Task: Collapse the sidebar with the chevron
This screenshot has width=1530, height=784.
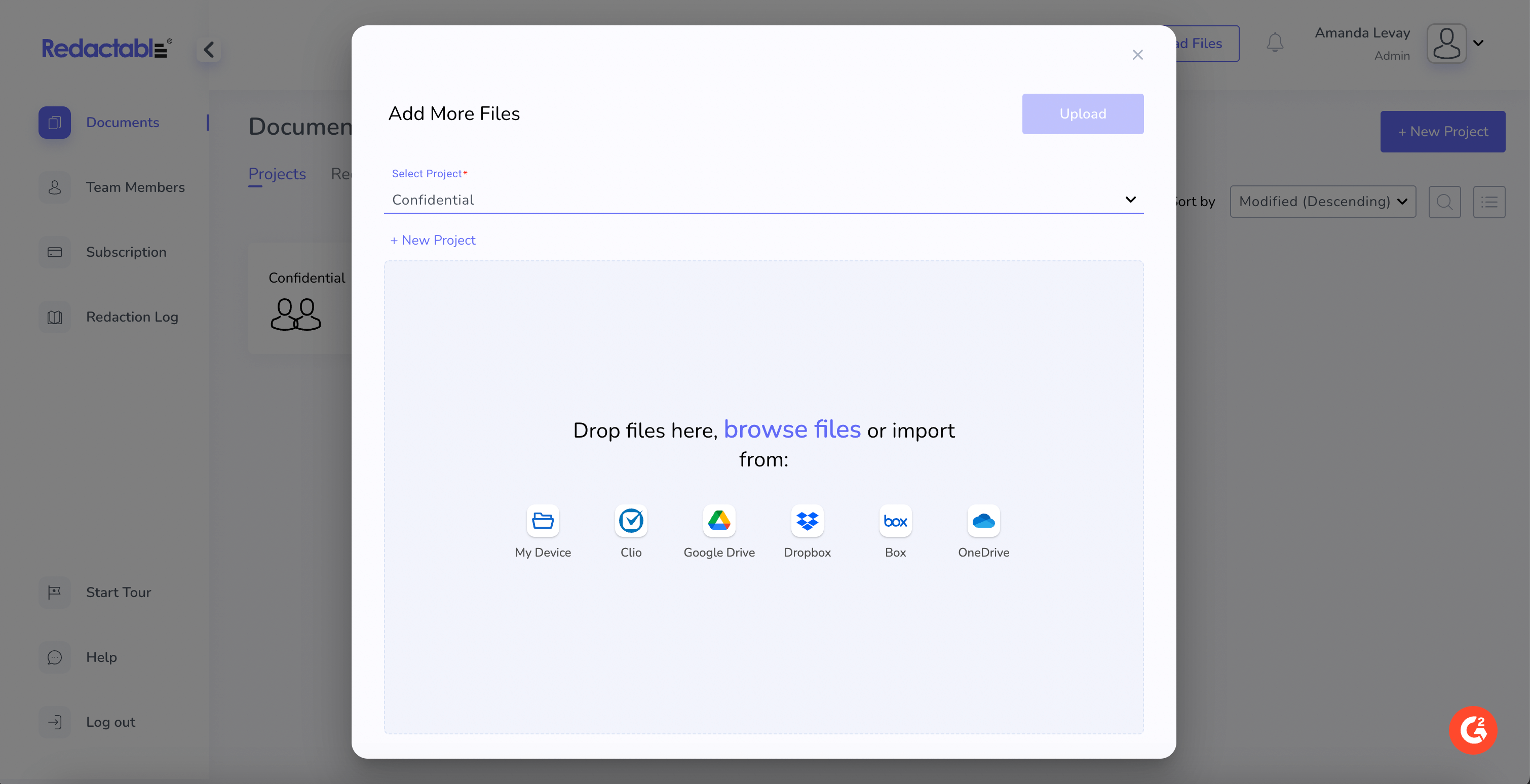Action: [x=208, y=49]
